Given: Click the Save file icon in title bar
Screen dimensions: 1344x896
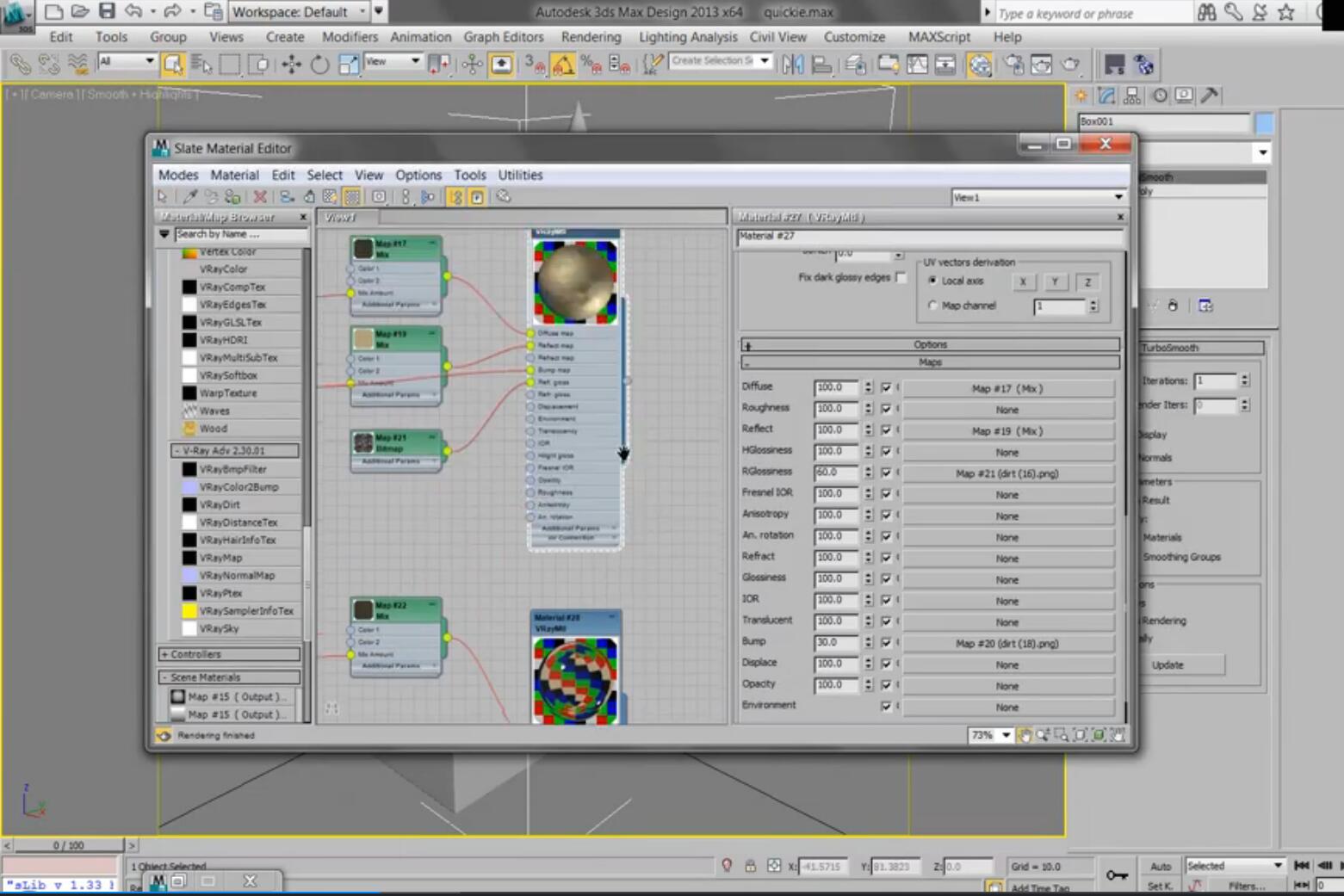Looking at the screenshot, I should tap(107, 11).
